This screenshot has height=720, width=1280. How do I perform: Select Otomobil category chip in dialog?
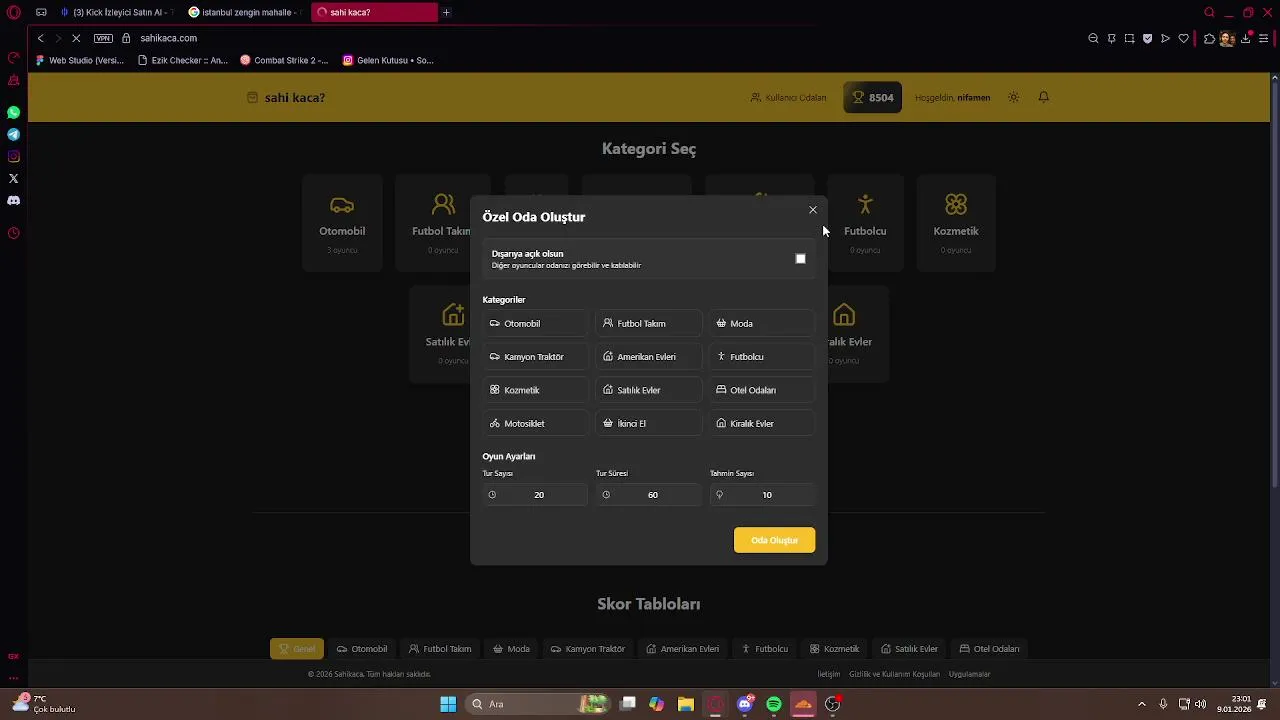[x=535, y=324]
